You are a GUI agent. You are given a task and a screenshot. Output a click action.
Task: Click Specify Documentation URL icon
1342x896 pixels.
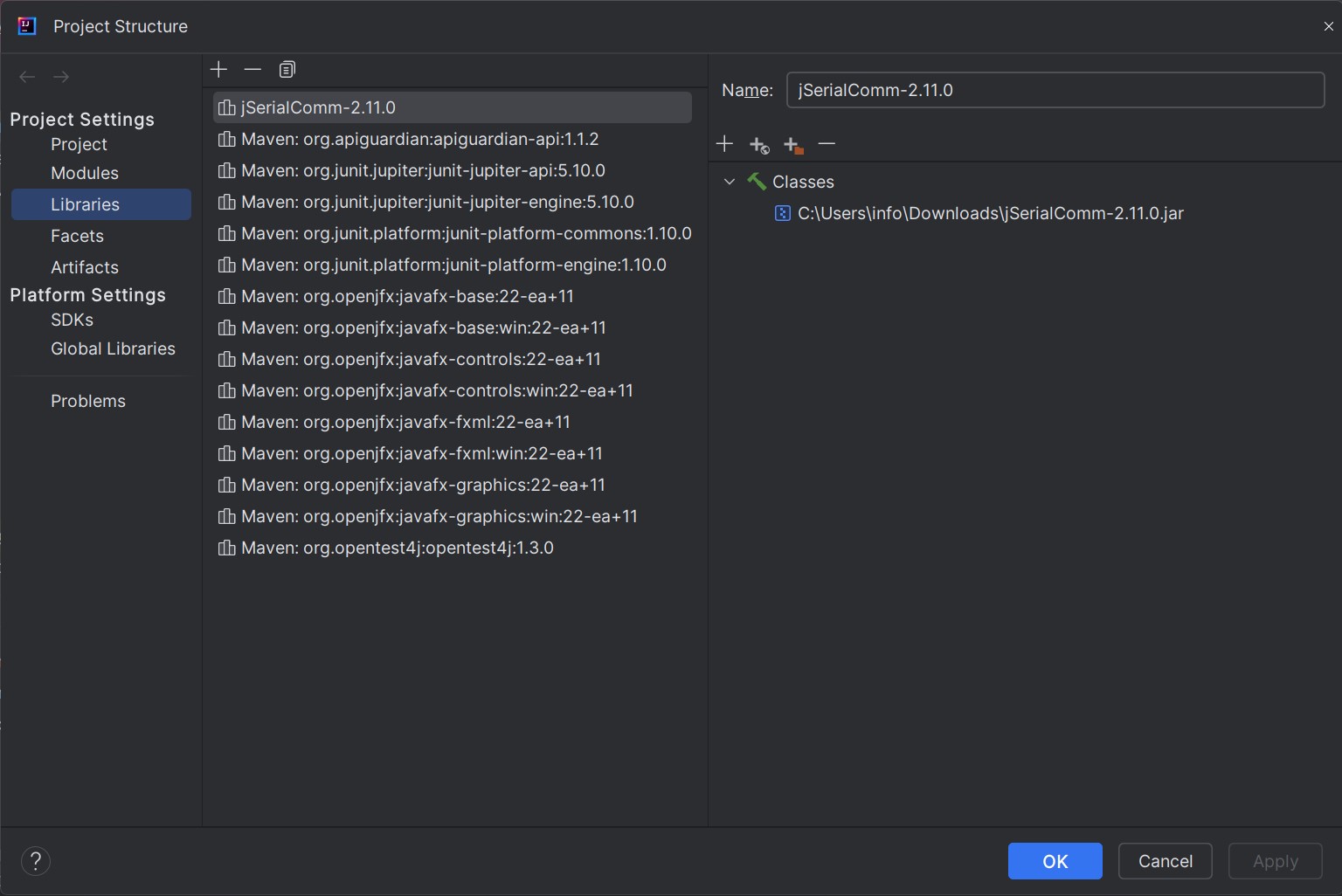758,145
